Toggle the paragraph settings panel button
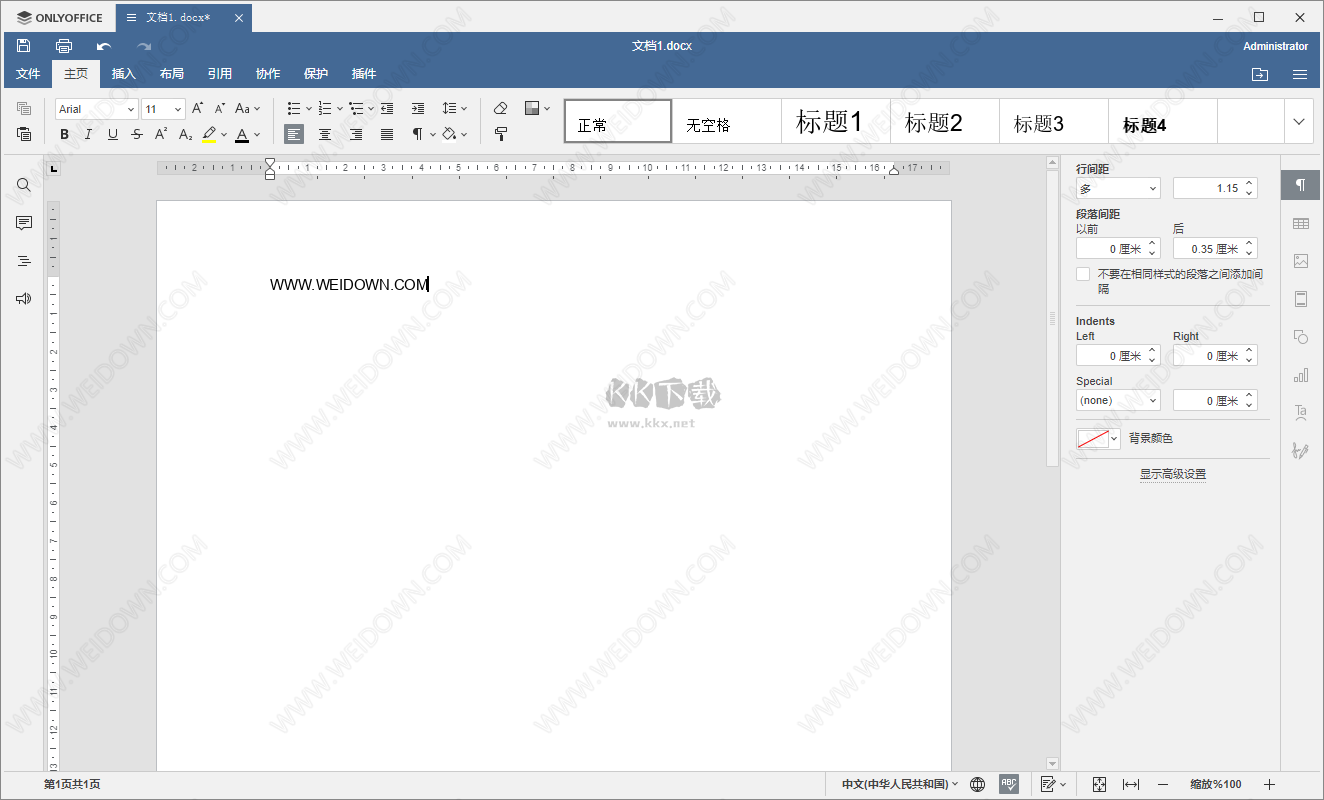Image resolution: width=1324 pixels, height=800 pixels. (x=1301, y=185)
